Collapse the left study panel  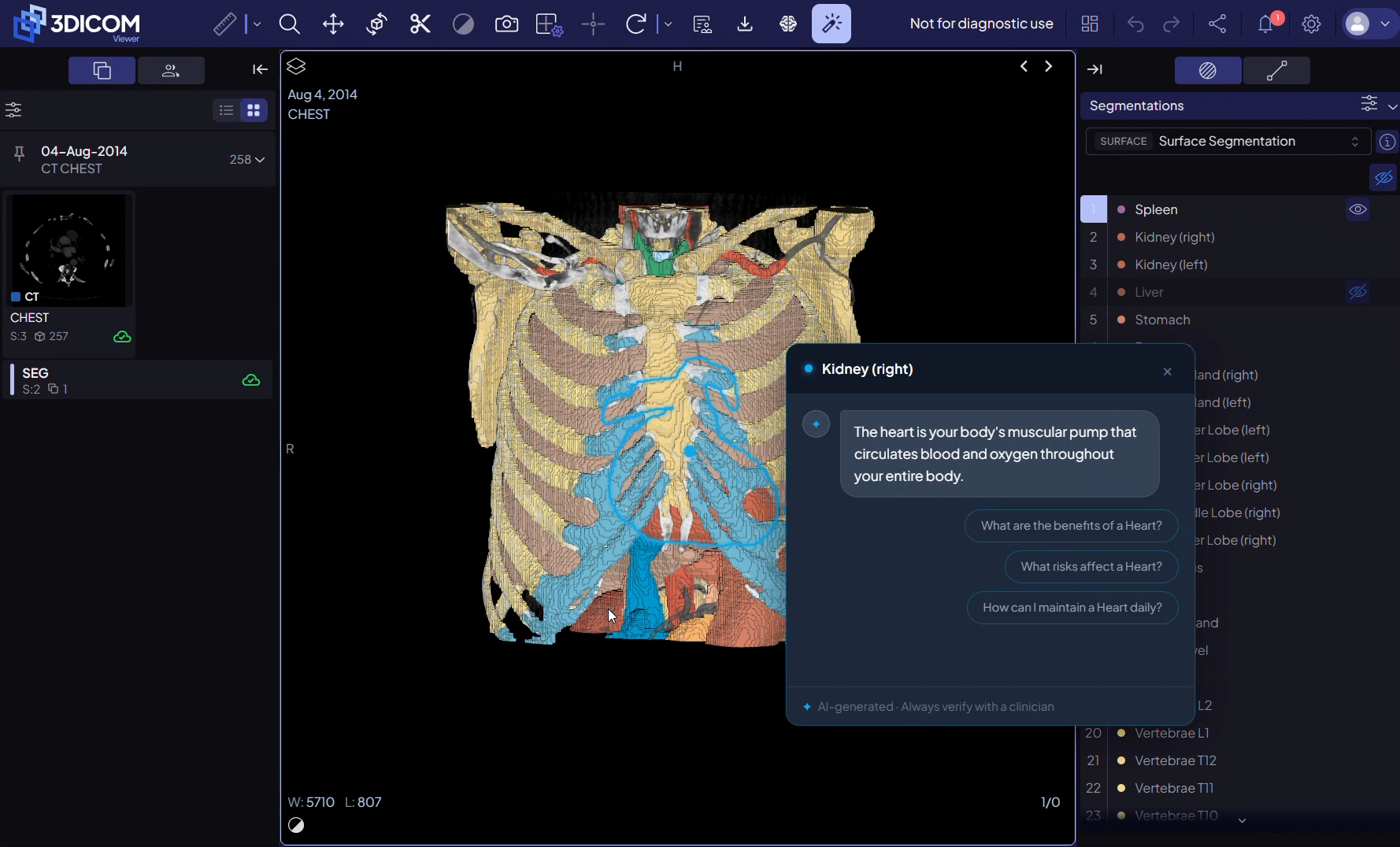pos(260,70)
